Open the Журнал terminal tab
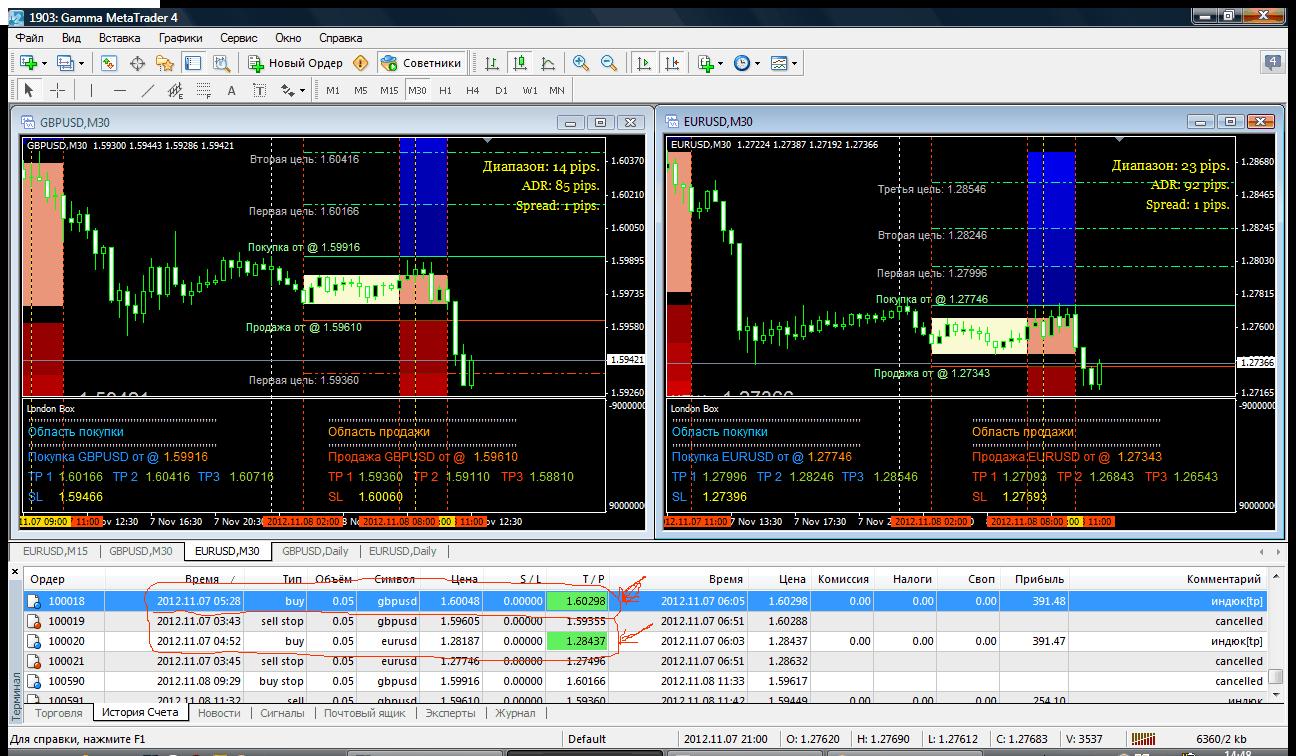1296x756 pixels. coord(516,713)
